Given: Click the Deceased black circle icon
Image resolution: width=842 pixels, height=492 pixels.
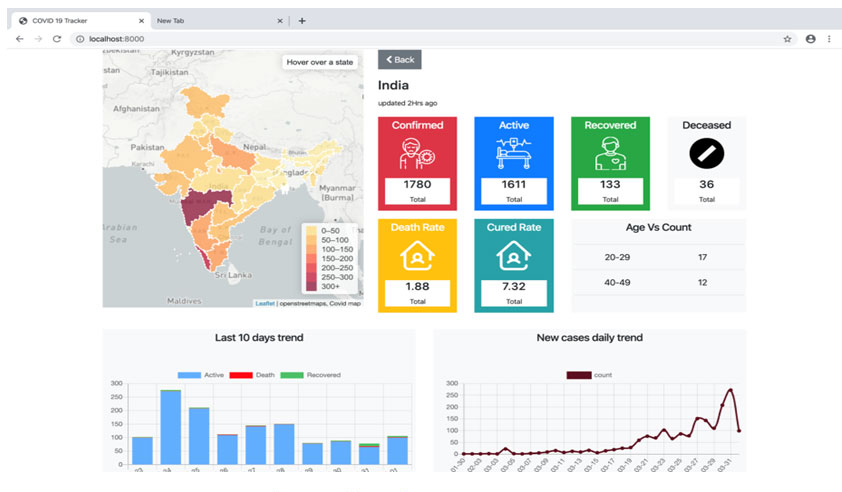Looking at the screenshot, I should point(706,153).
